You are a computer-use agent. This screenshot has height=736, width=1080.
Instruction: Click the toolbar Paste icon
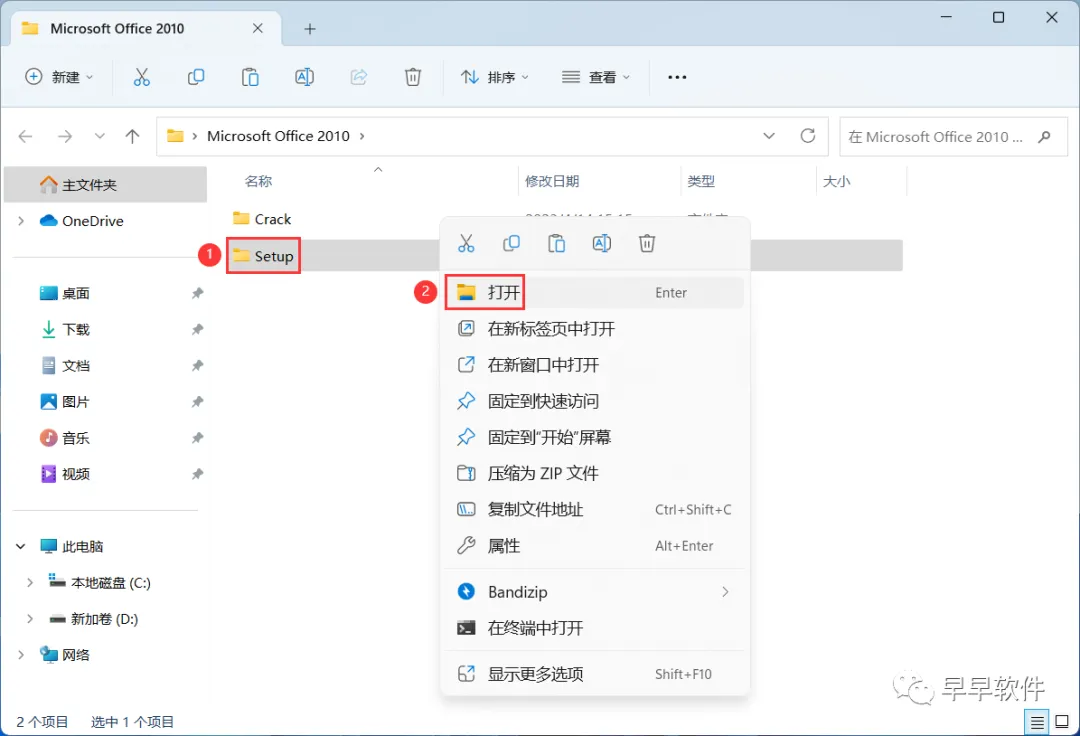click(x=250, y=77)
